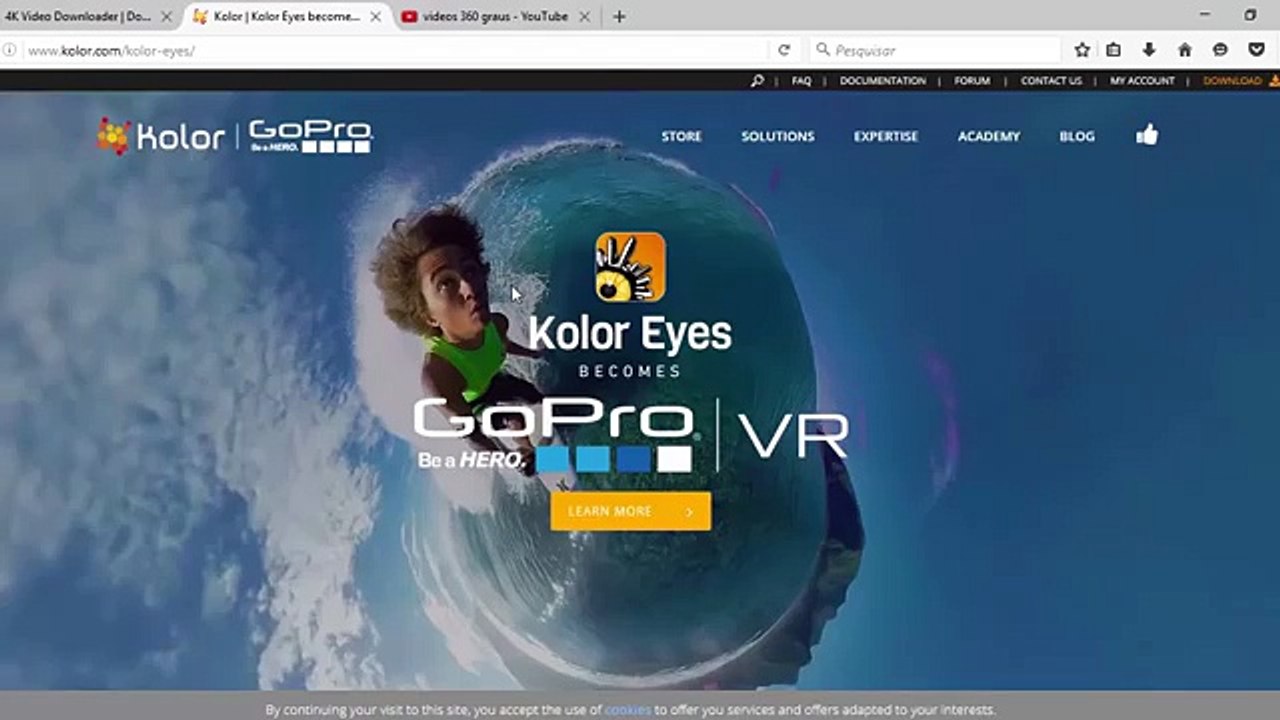Screen dimensions: 1280x720
Task: Click the LEARN MORE button
Action: [x=631, y=511]
